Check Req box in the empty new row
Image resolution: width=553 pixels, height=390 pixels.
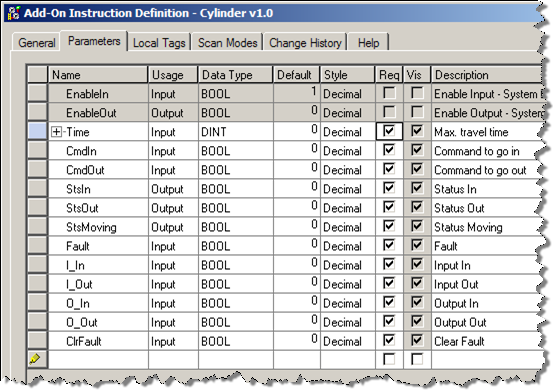click(389, 360)
